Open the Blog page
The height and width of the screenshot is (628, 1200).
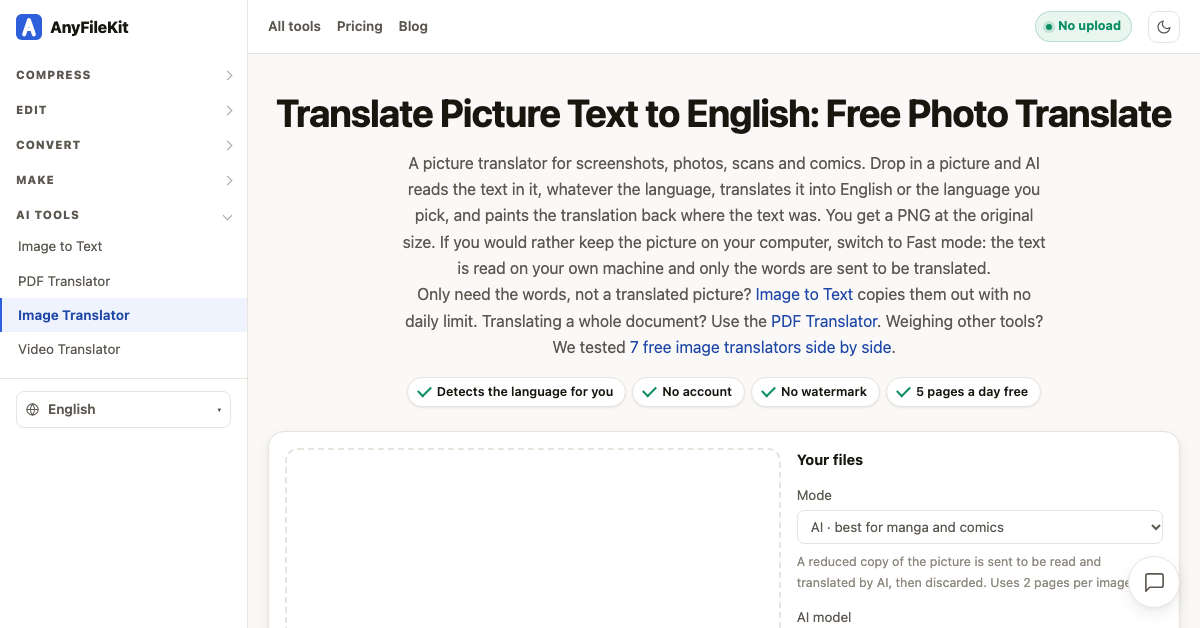(413, 26)
